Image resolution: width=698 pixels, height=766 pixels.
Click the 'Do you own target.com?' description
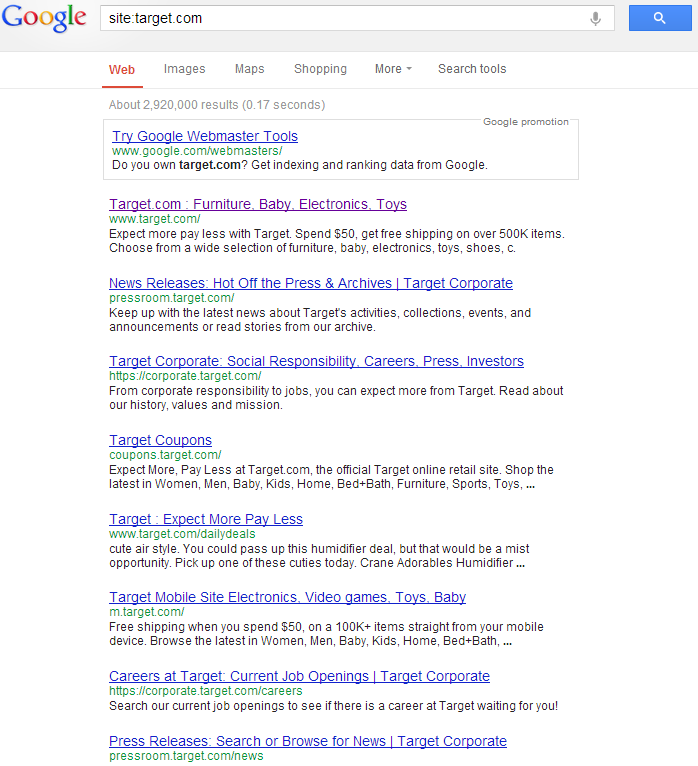pyautogui.click(x=300, y=165)
